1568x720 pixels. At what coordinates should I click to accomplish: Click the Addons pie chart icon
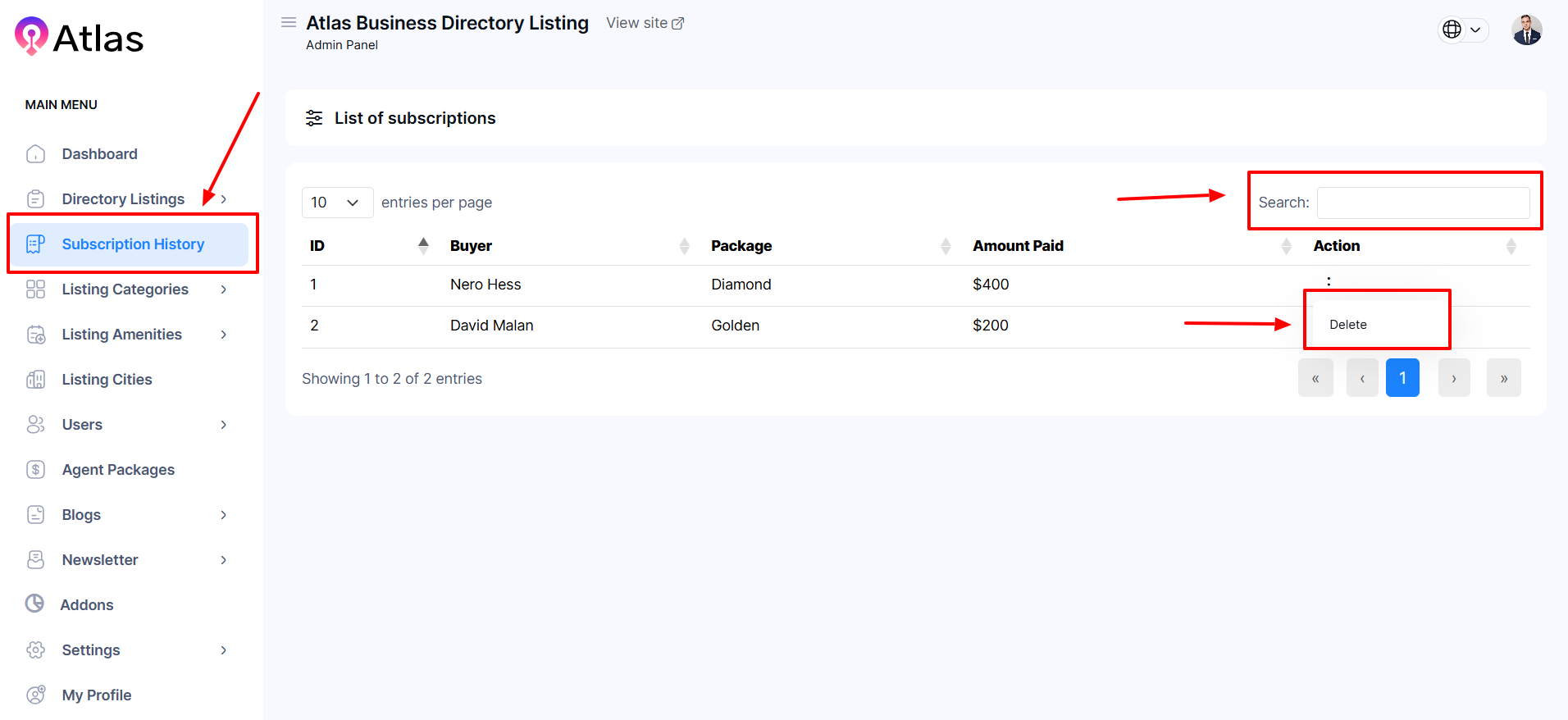pyautogui.click(x=34, y=604)
